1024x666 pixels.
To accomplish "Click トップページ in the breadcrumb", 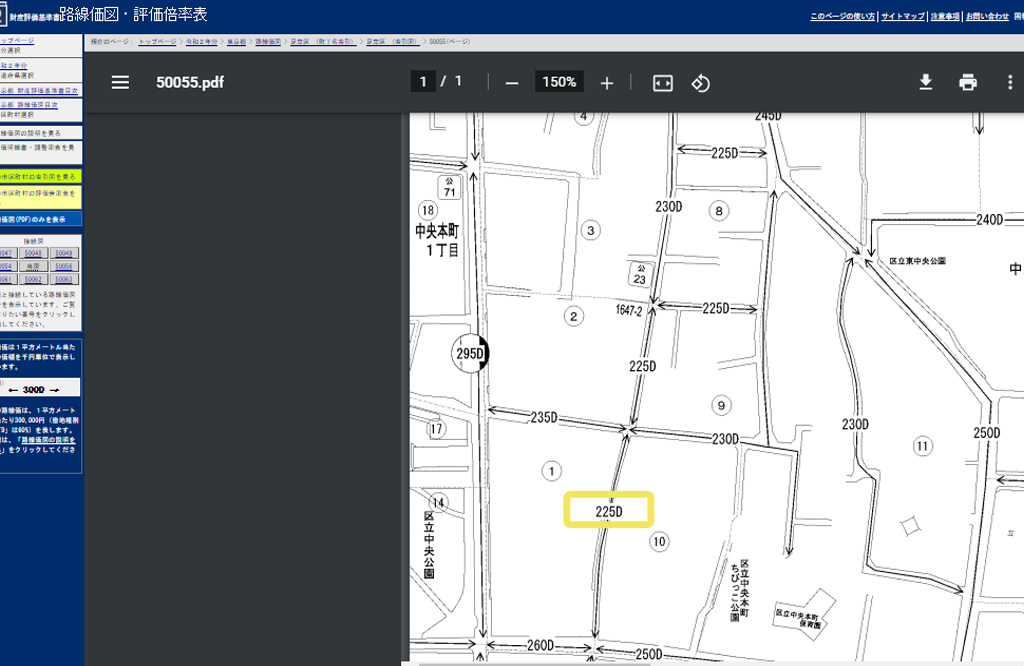I will (x=157, y=42).
